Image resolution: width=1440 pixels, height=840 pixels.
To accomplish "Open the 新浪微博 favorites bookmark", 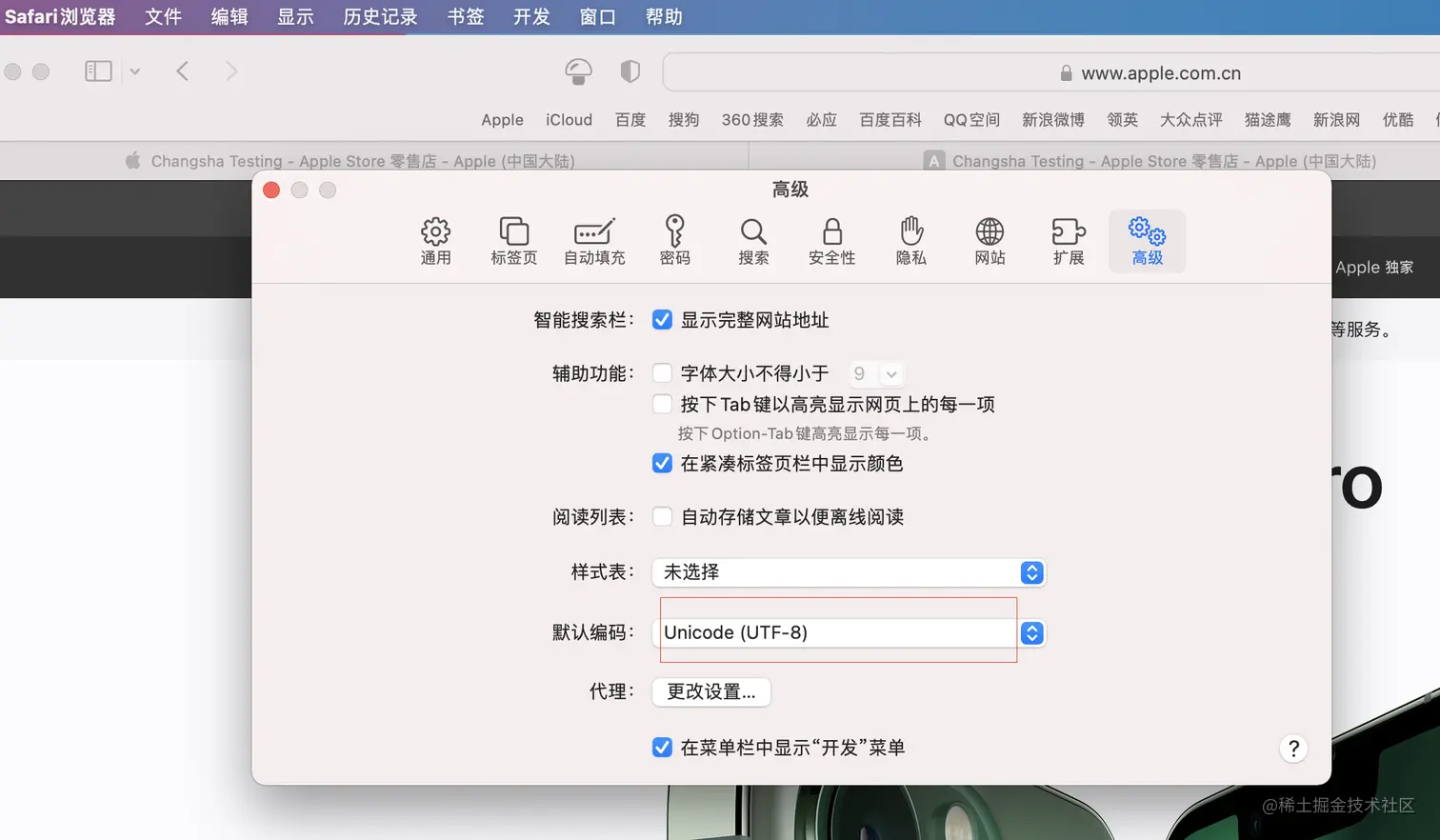I will coord(1053,120).
